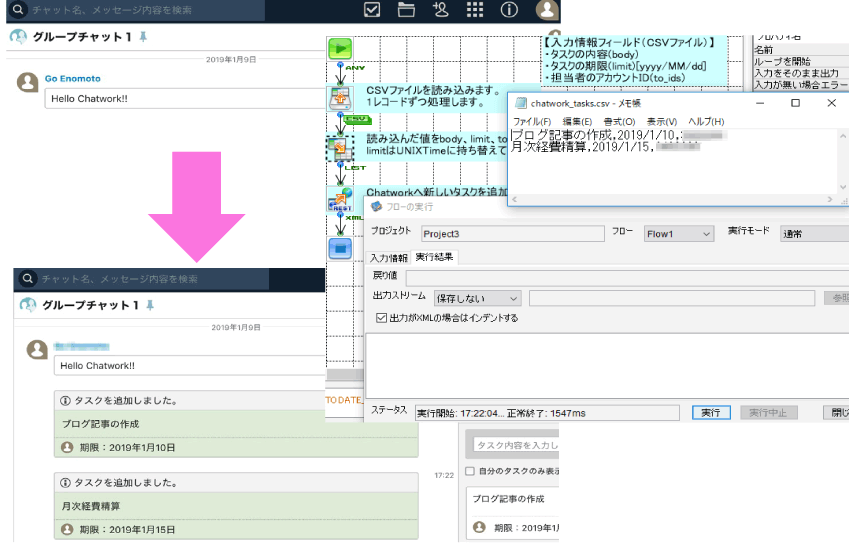Maximize the Notepad chatwork_tasks.csv window
This screenshot has height=546, width=850.
(795, 103)
